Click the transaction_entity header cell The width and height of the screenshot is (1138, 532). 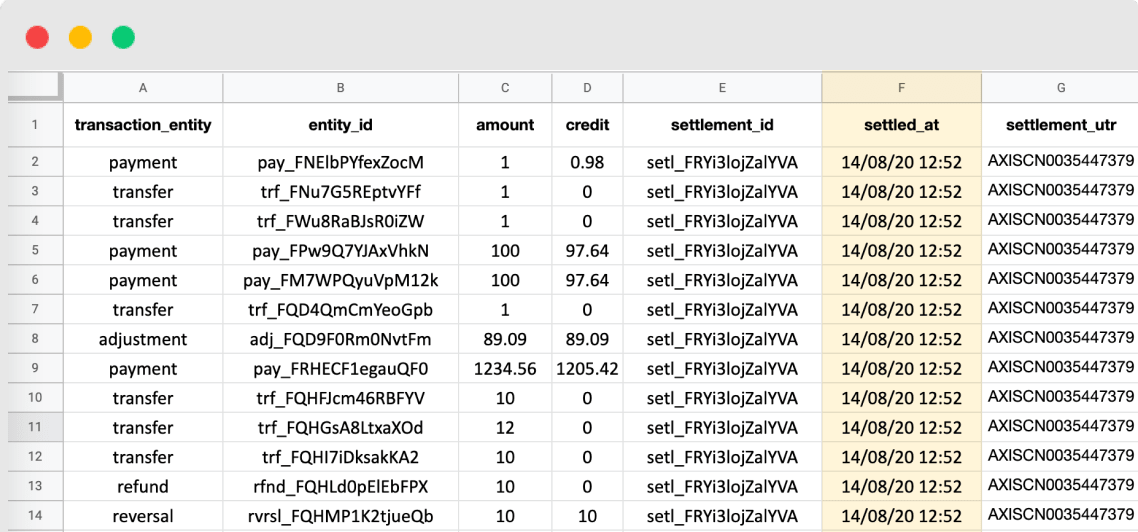pyautogui.click(x=143, y=125)
